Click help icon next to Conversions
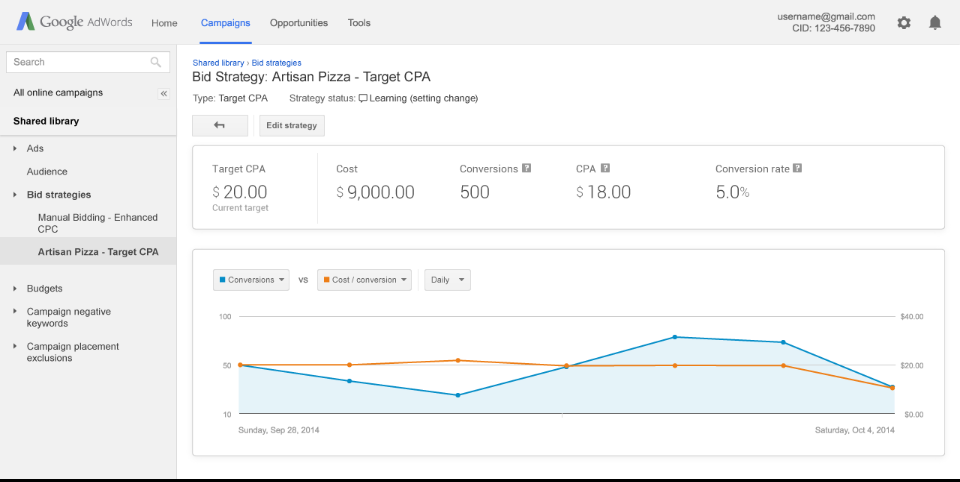The width and height of the screenshot is (960, 482). 526,169
